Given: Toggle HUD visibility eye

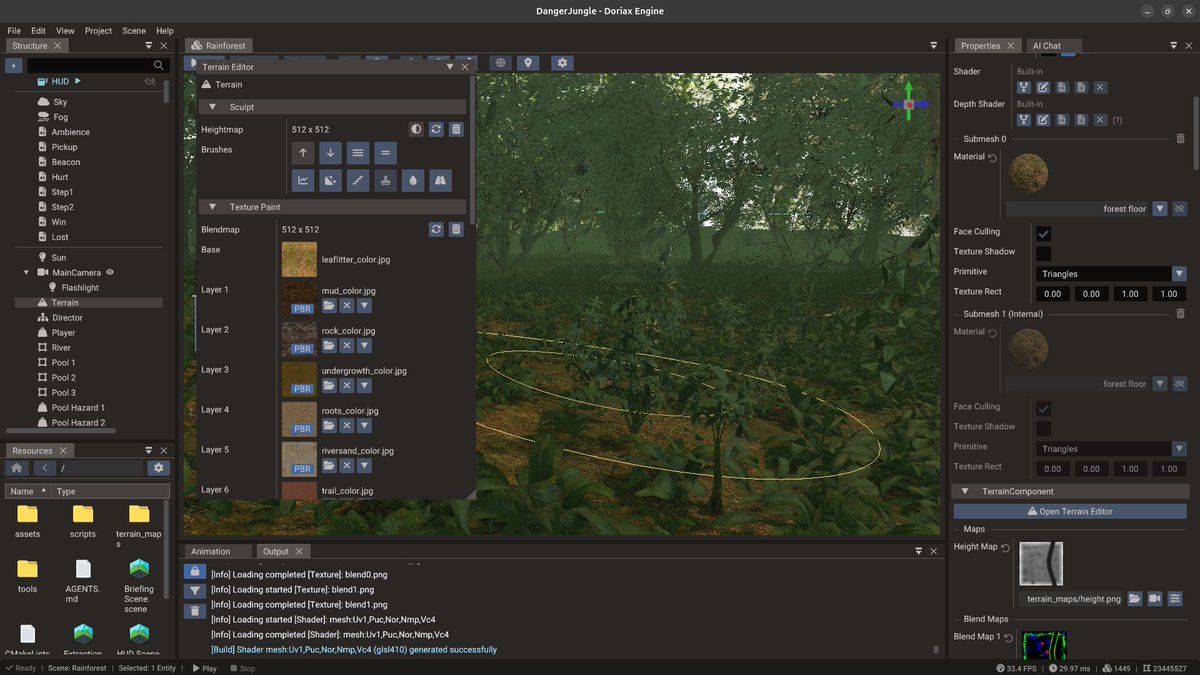Looking at the screenshot, I should pos(150,81).
